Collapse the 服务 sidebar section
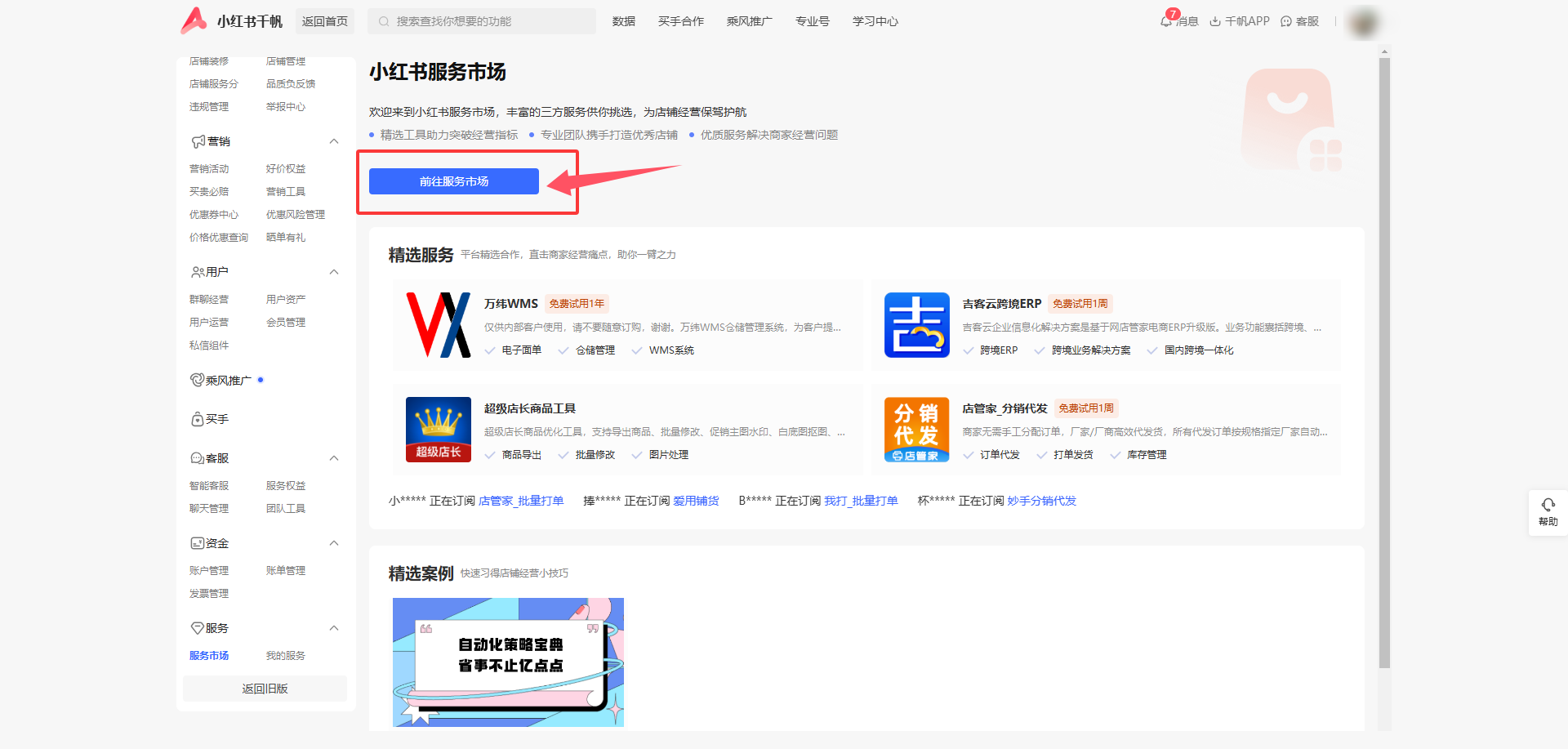Screen dimensions: 1568x749 [334, 628]
